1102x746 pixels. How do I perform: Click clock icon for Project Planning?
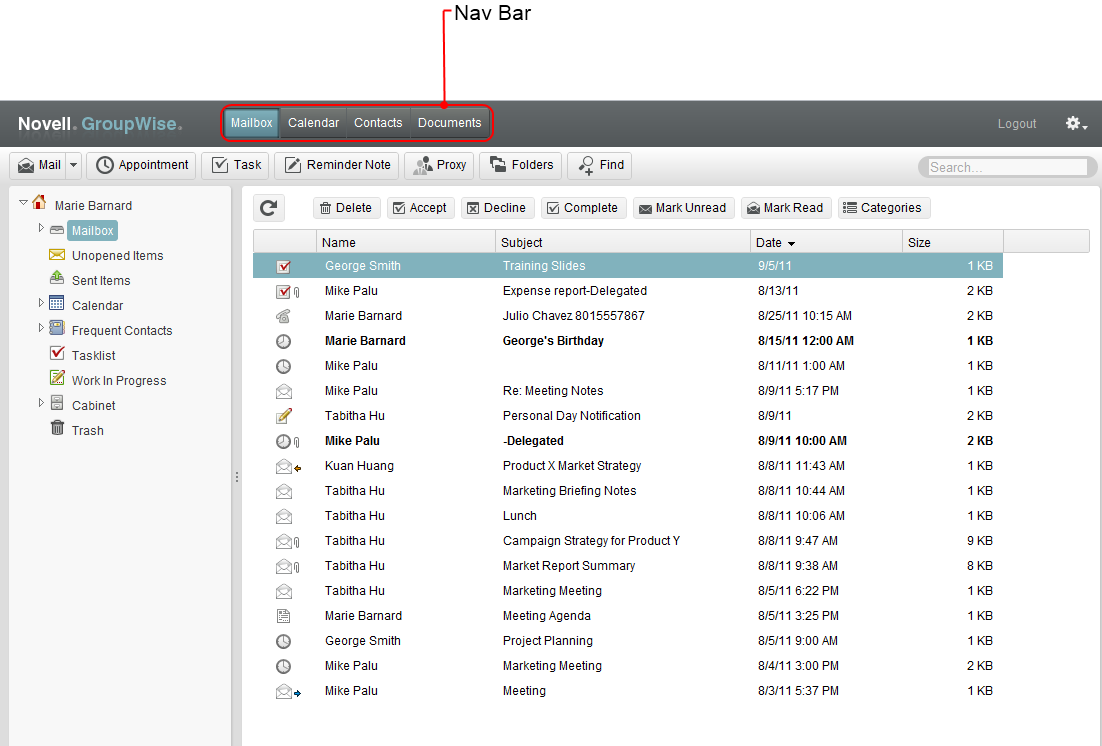point(283,642)
